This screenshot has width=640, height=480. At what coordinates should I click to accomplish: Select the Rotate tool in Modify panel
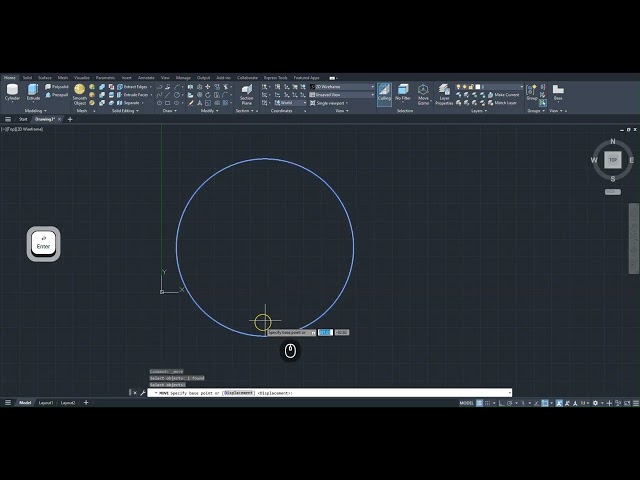(208, 95)
